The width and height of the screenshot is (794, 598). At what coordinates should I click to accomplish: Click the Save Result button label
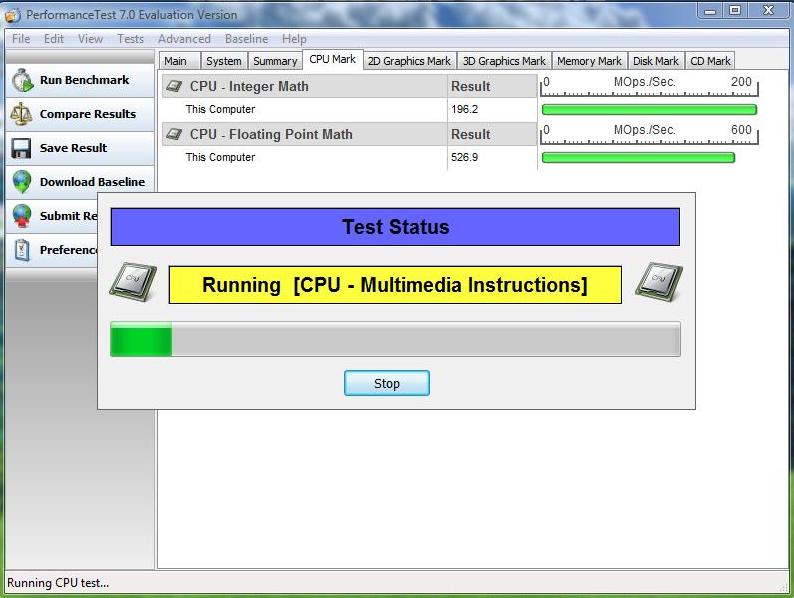click(x=73, y=148)
